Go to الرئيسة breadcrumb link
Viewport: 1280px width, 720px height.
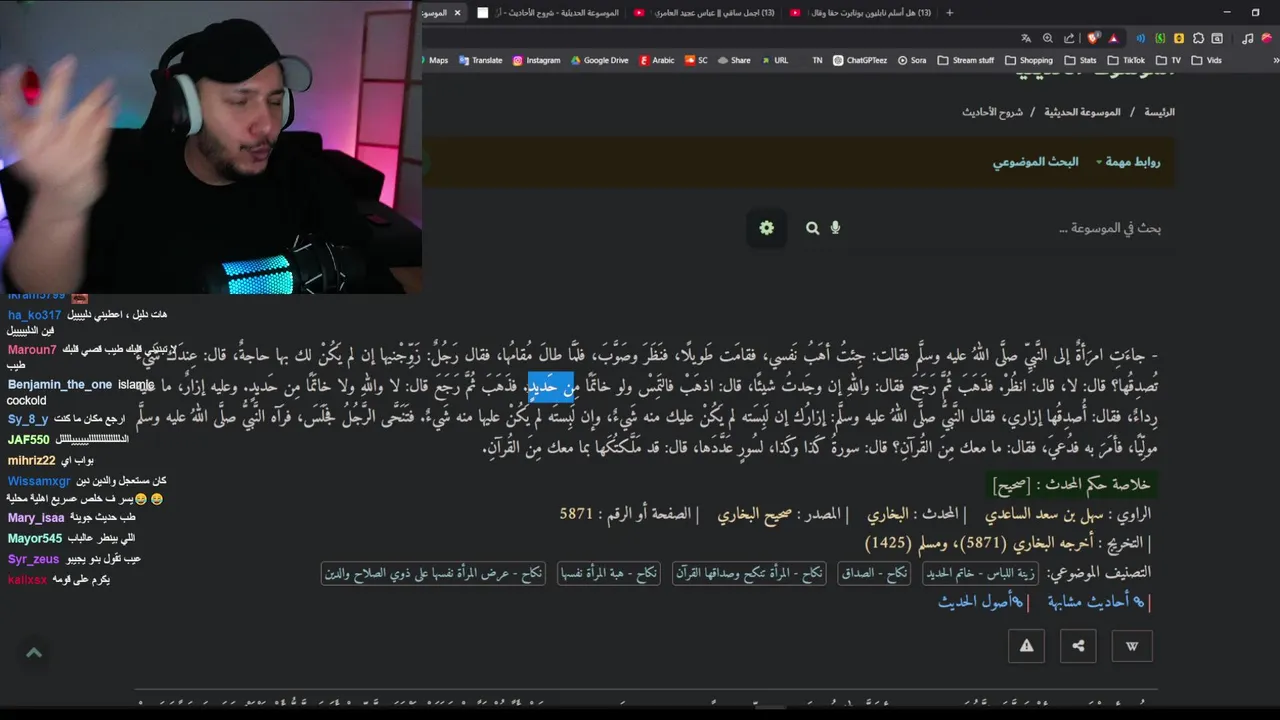[1158, 112]
